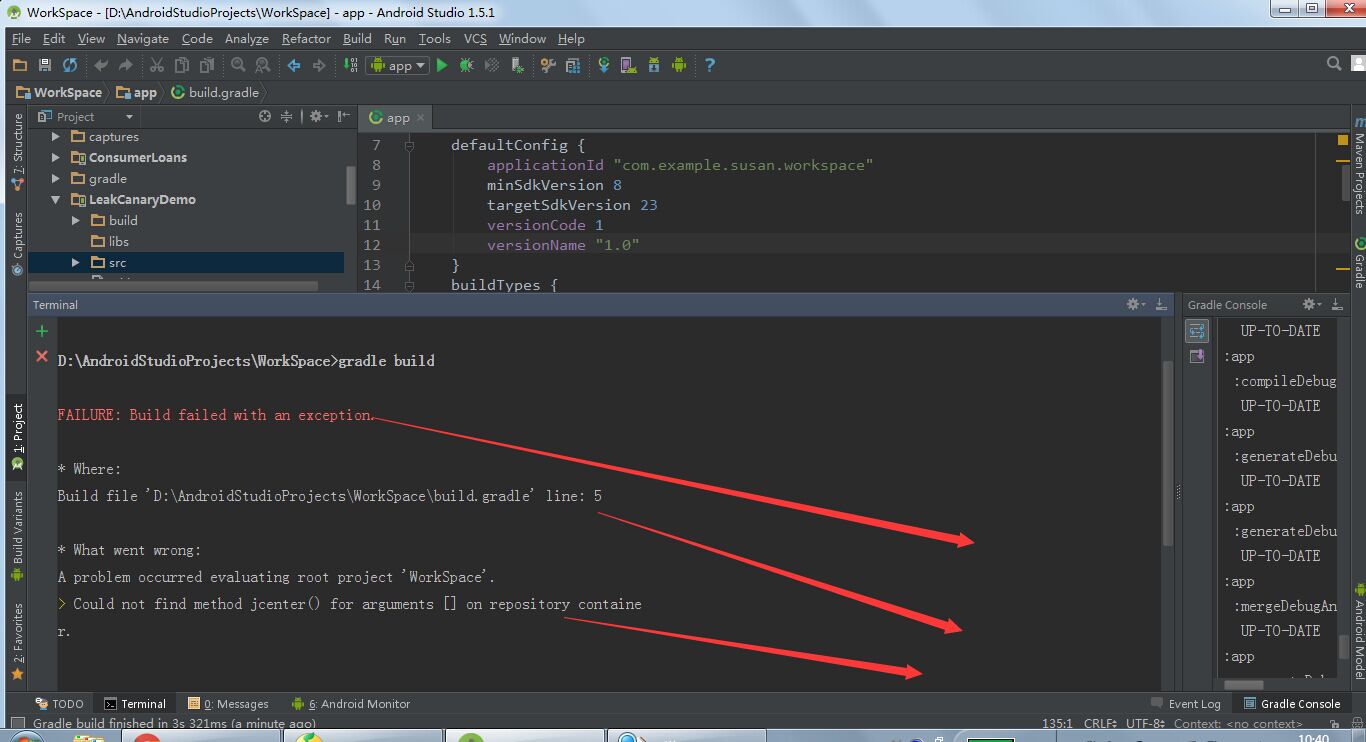Click the Replace toolbar icon
Viewport: 1366px width, 742px height.
point(263,65)
